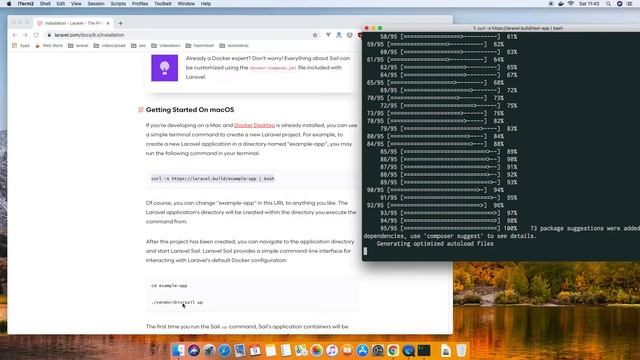Viewport: 640px width, 360px height.
Task: Click the curl laravel.build example-app command
Action: (x=213, y=179)
